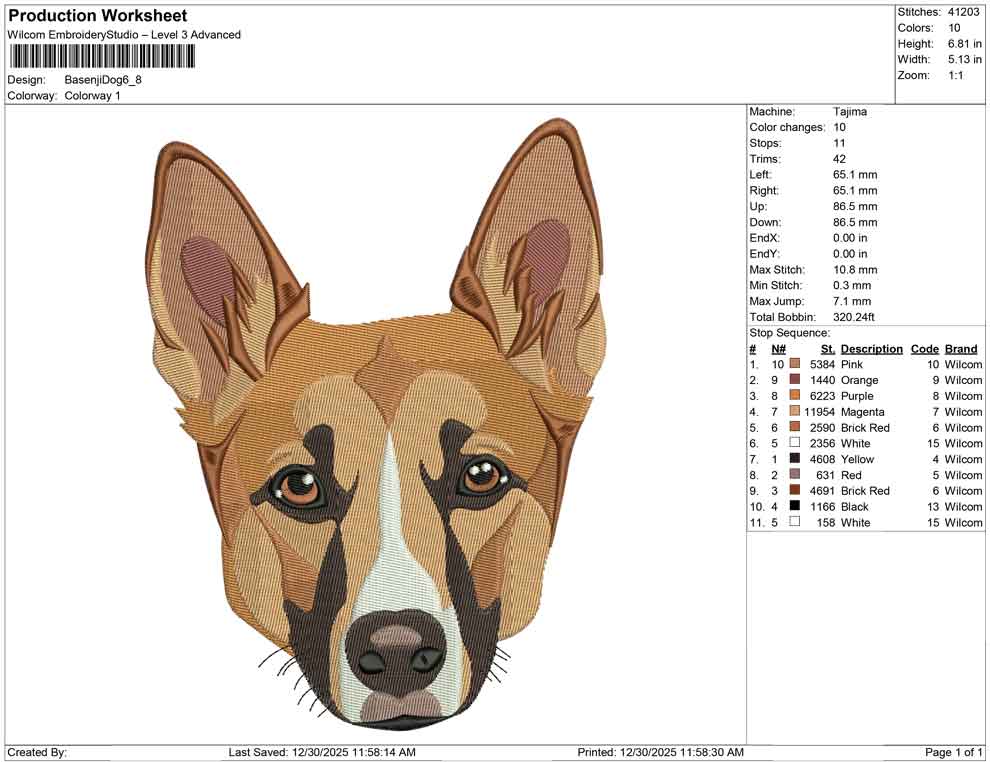
Task: Select the Brick Red swatch in row 5
Action: [794, 427]
